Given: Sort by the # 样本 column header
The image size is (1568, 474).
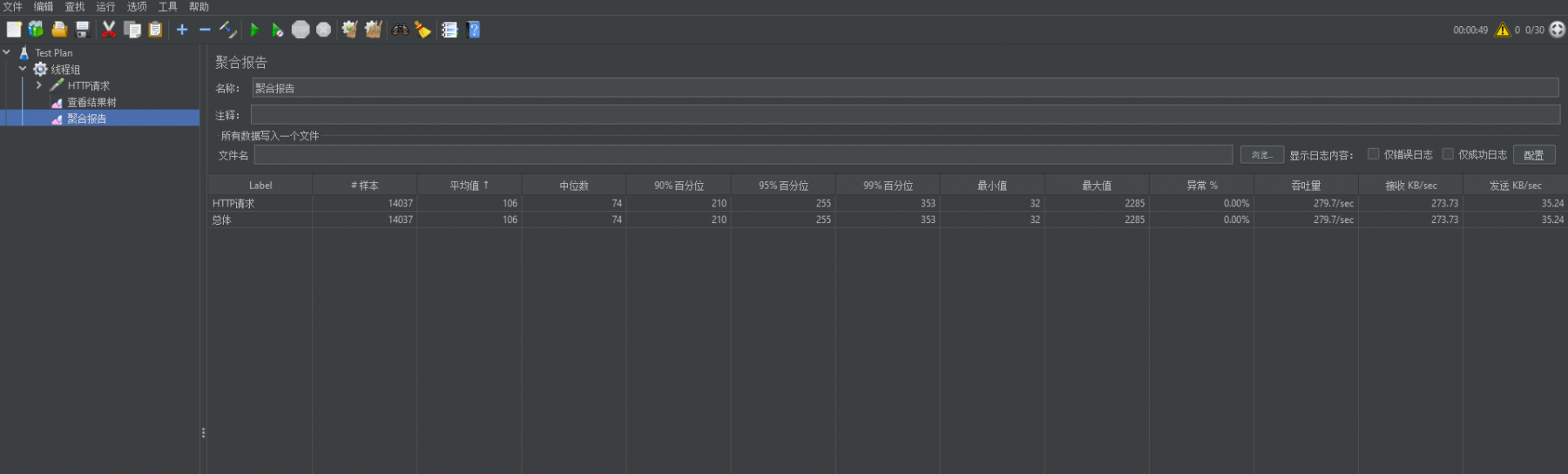Looking at the screenshot, I should point(365,185).
